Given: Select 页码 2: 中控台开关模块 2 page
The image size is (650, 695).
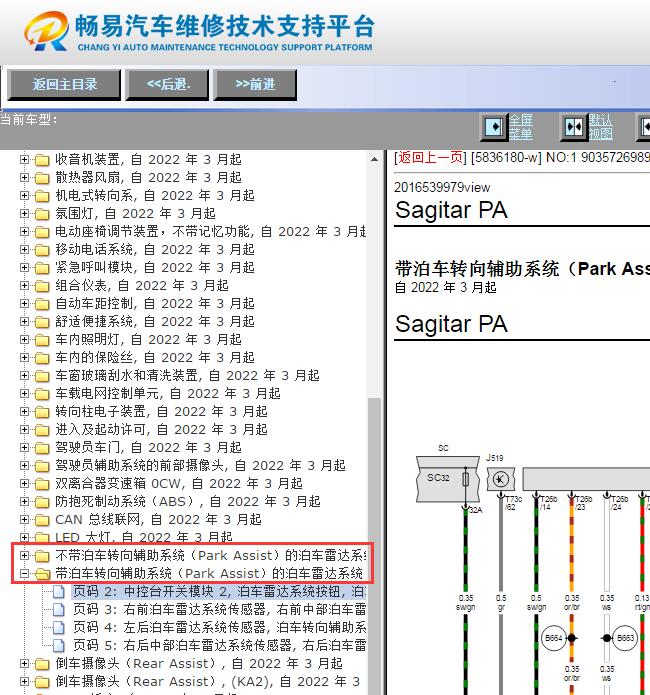Looking at the screenshot, I should [219, 591].
